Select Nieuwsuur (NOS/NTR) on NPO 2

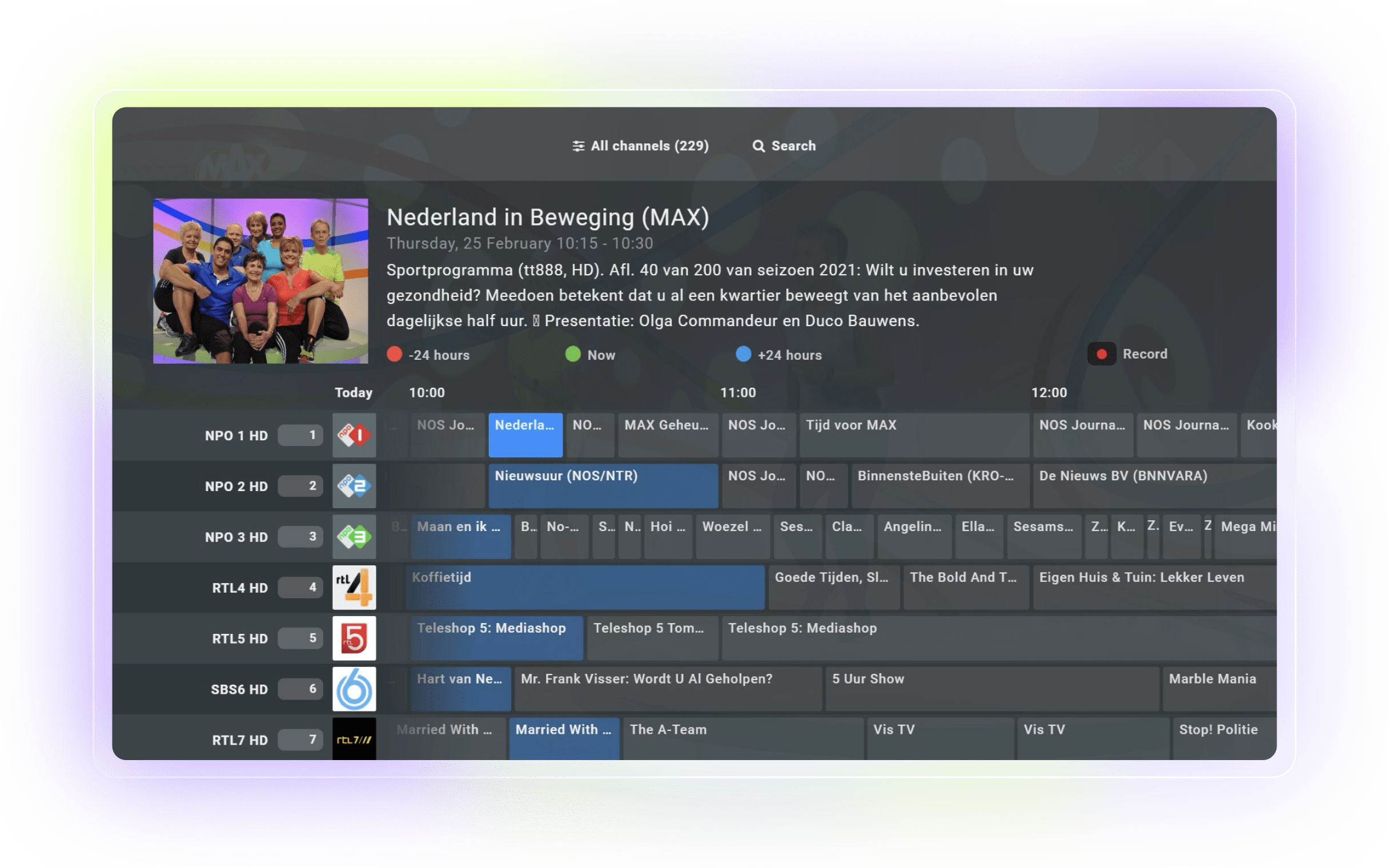pyautogui.click(x=603, y=485)
